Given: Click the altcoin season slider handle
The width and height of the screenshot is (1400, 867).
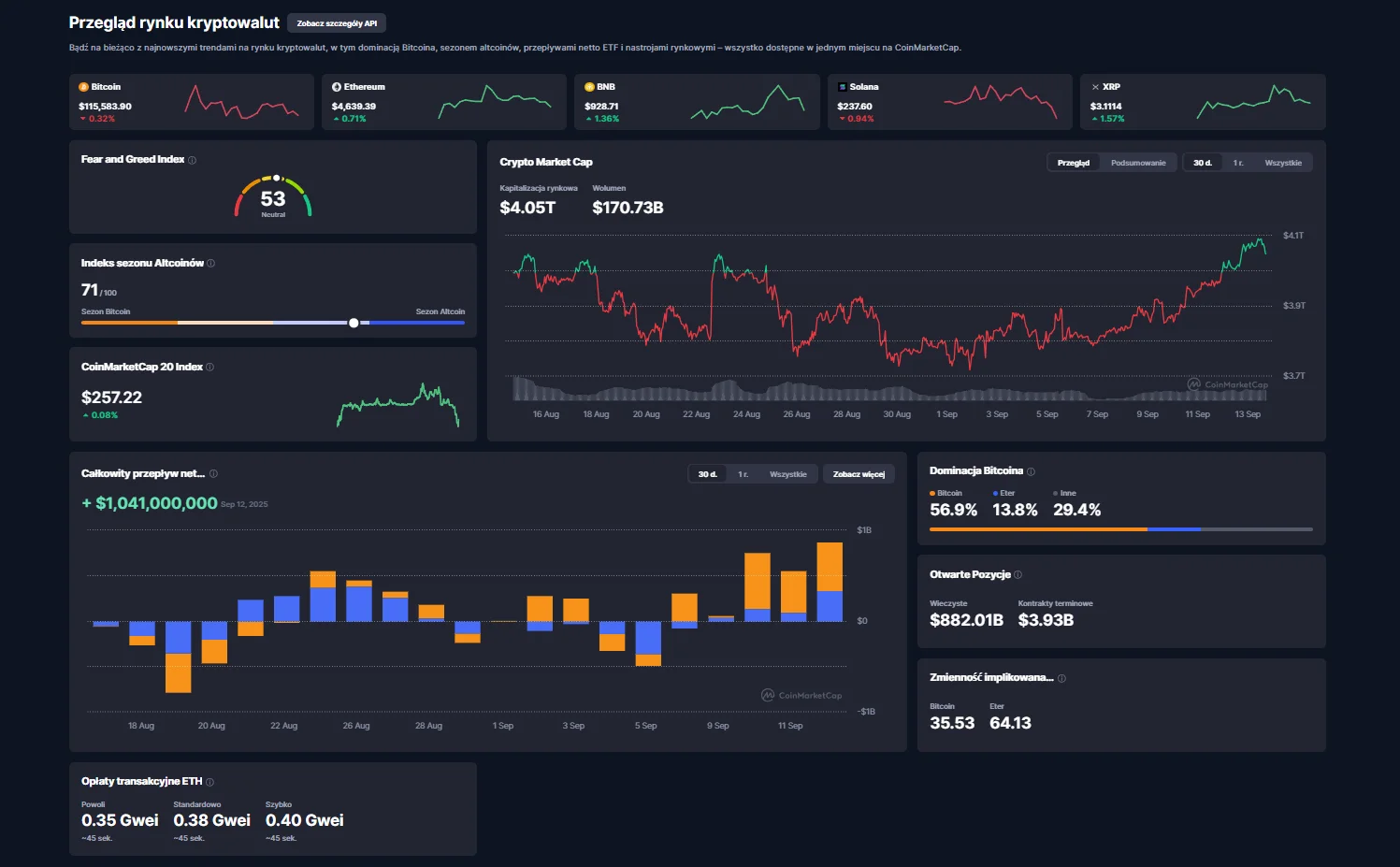Looking at the screenshot, I should tap(354, 323).
